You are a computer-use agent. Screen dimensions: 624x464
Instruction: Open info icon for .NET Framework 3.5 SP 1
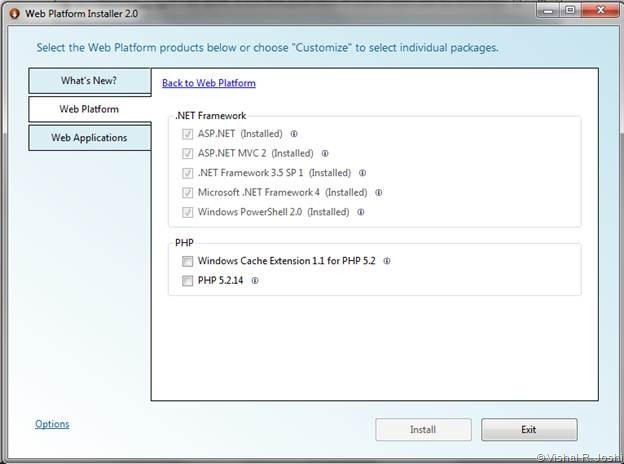362,173
